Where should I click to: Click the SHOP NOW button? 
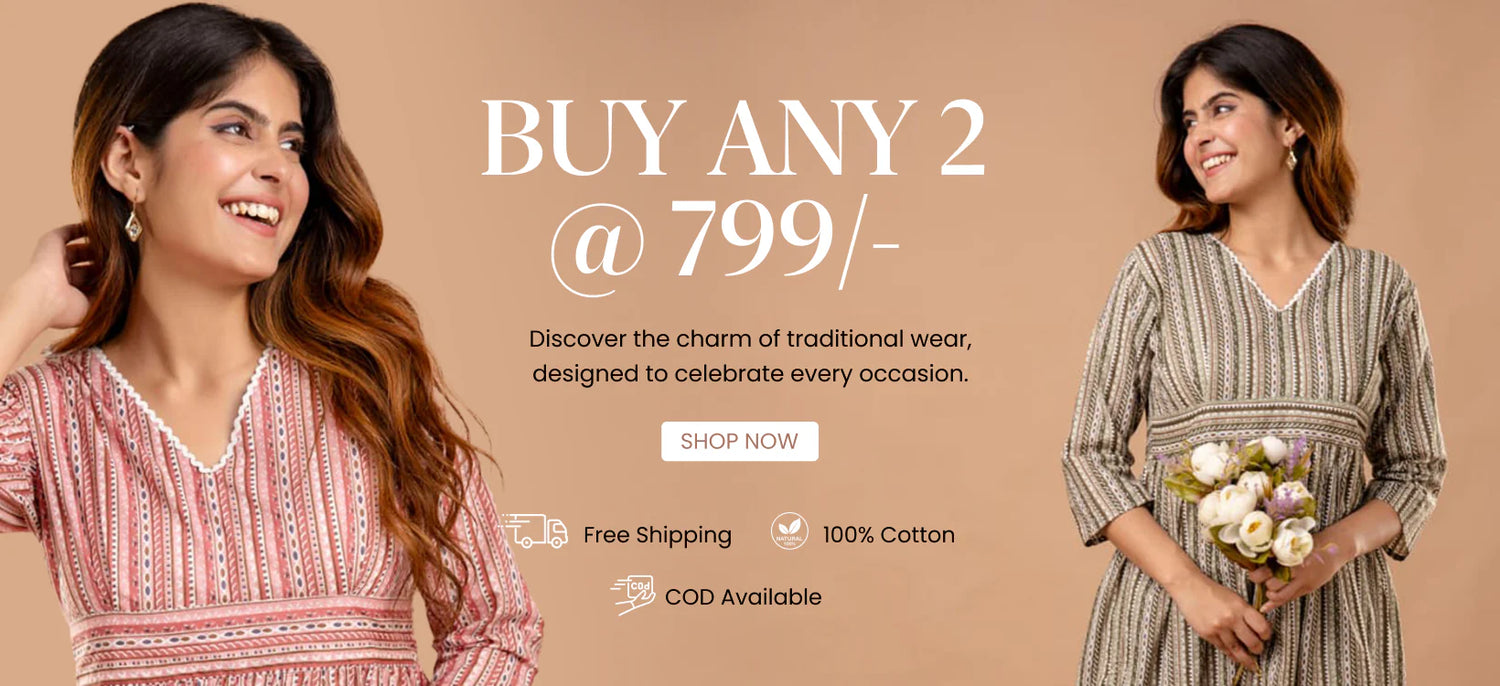coord(739,441)
